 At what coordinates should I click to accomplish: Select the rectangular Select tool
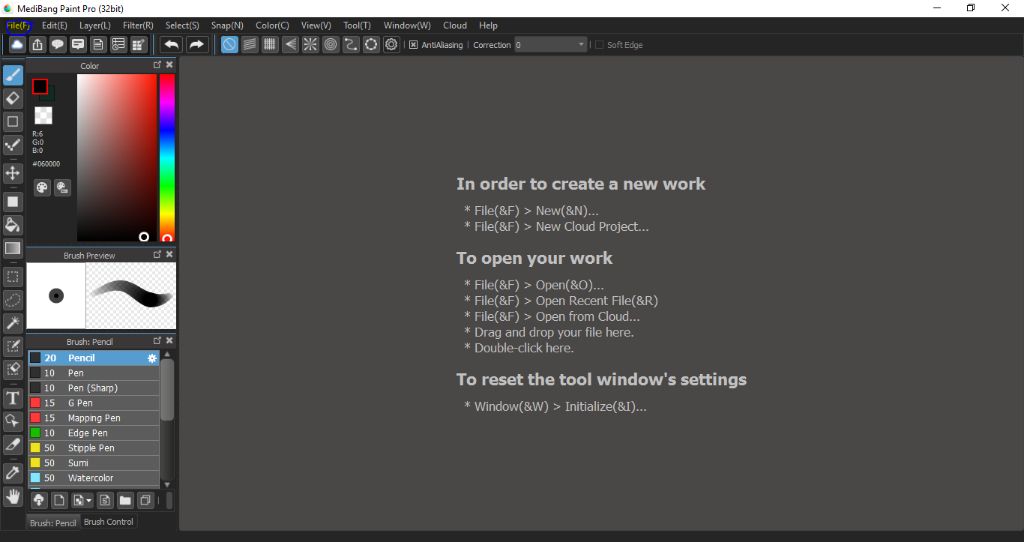pos(12,277)
